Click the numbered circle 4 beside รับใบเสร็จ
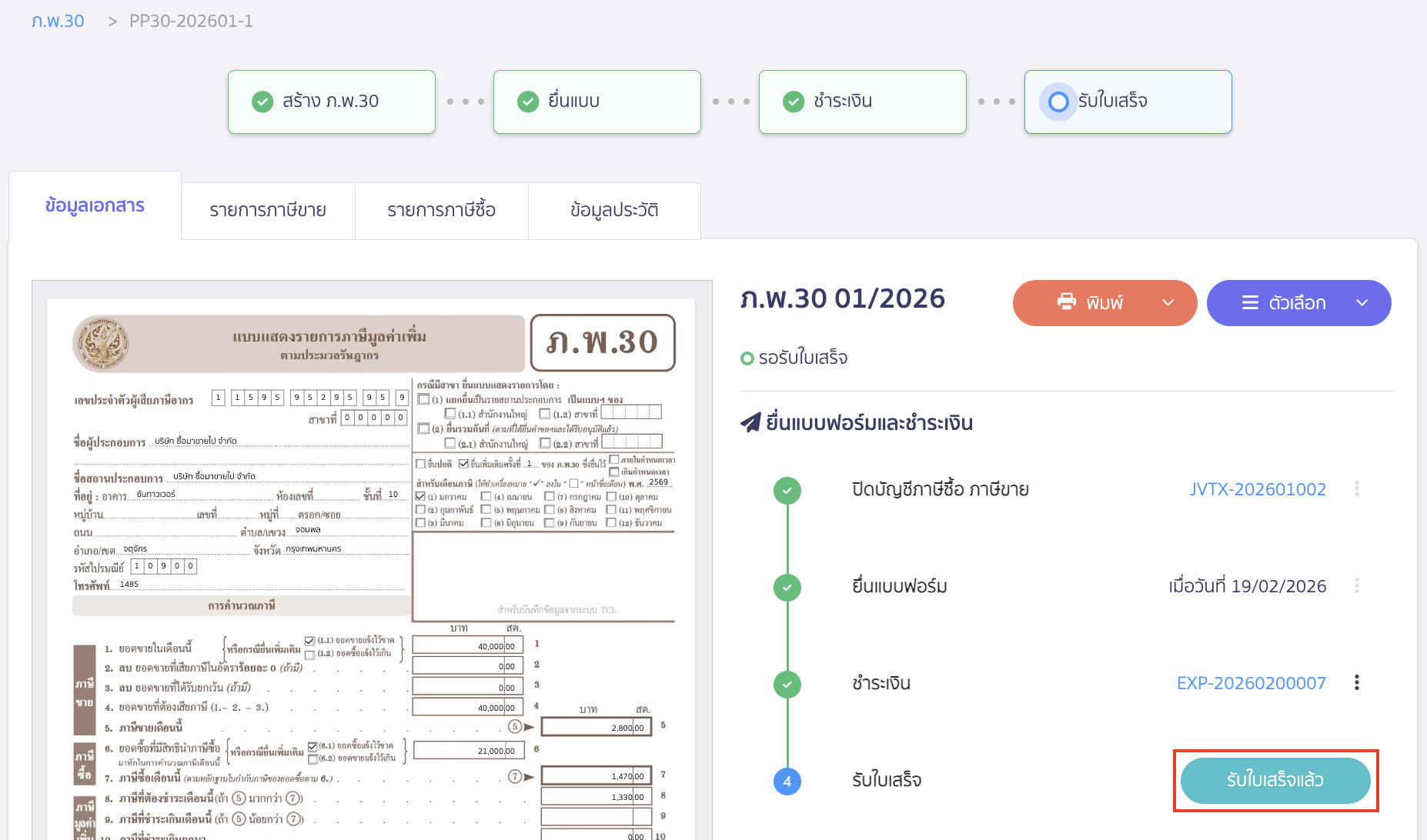This screenshot has height=840, width=1427. [x=787, y=781]
